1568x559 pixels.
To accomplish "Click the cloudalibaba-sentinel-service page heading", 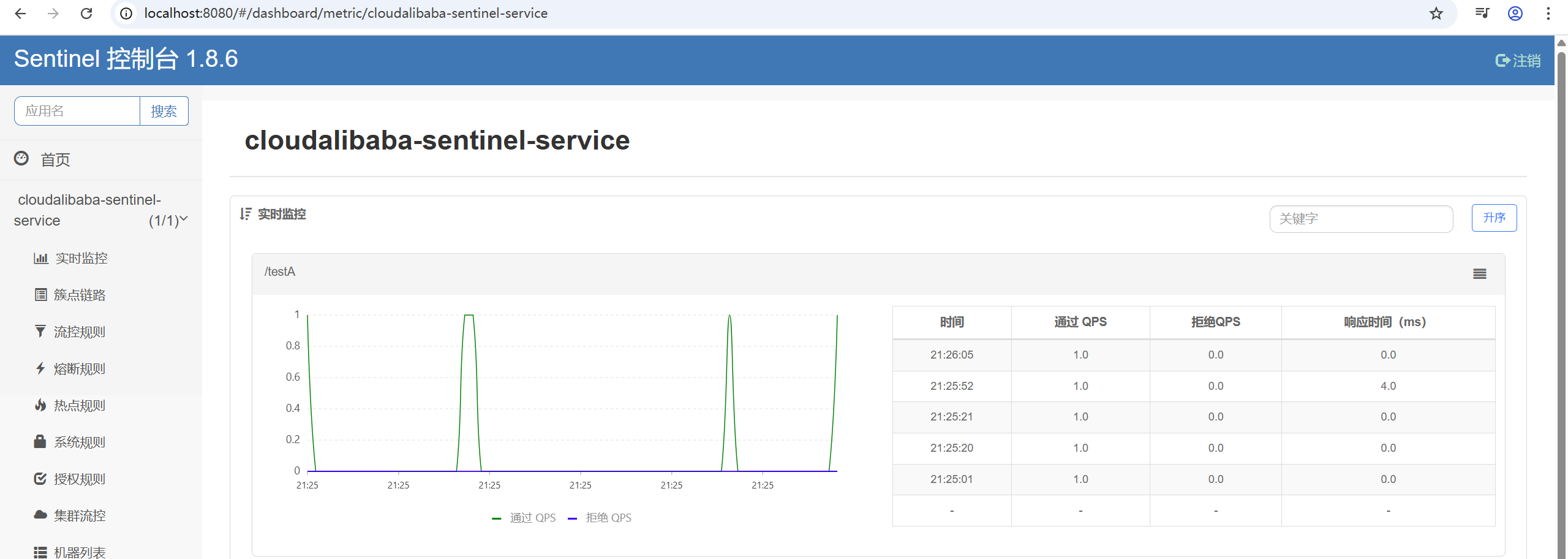I will [437, 140].
